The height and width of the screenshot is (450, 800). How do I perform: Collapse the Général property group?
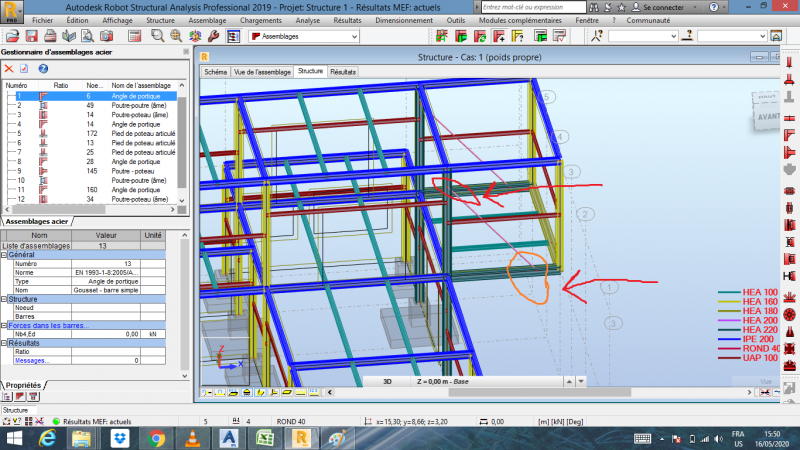[x=4, y=255]
